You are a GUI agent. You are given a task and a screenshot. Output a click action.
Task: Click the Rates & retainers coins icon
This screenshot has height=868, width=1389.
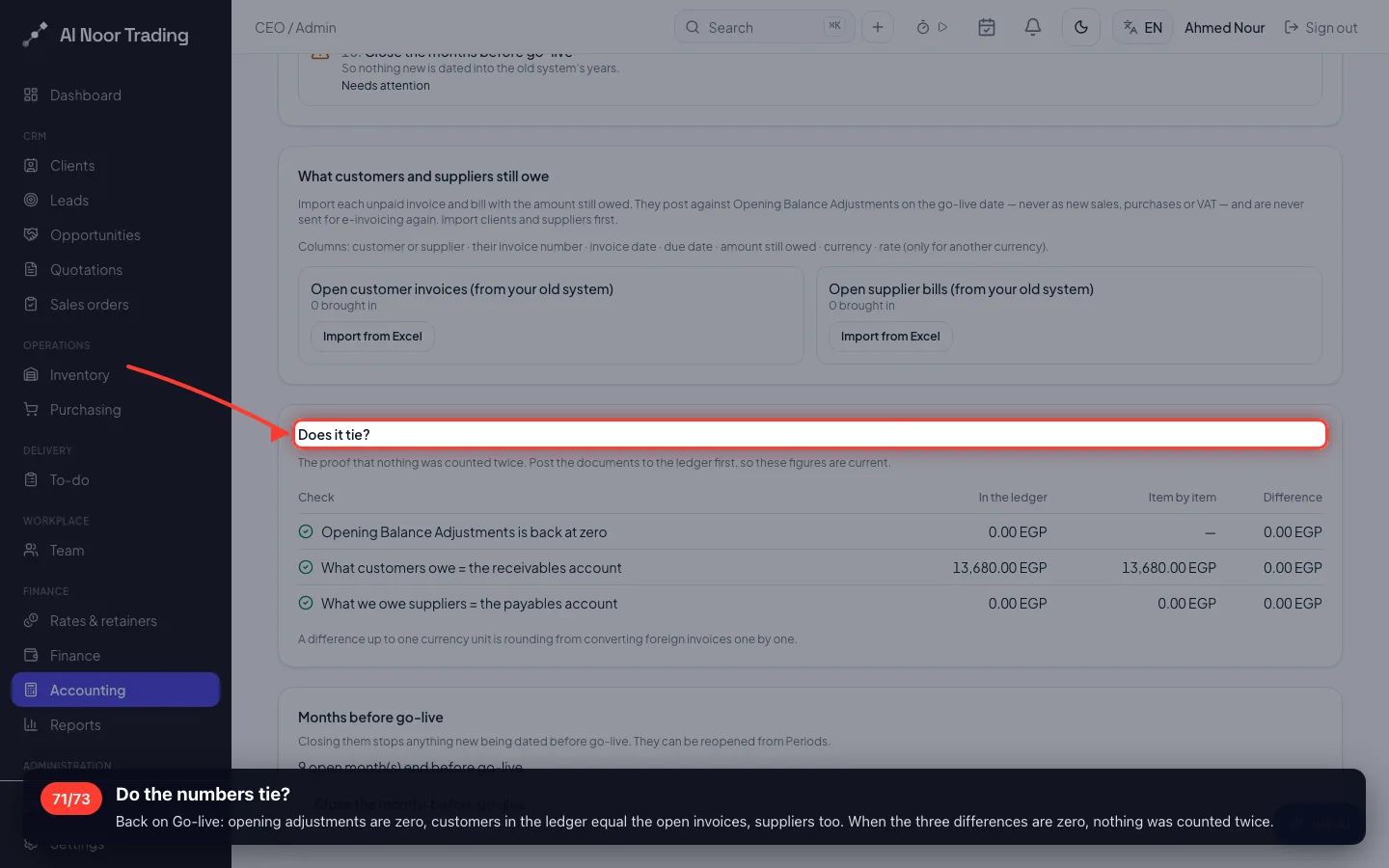tap(31, 621)
